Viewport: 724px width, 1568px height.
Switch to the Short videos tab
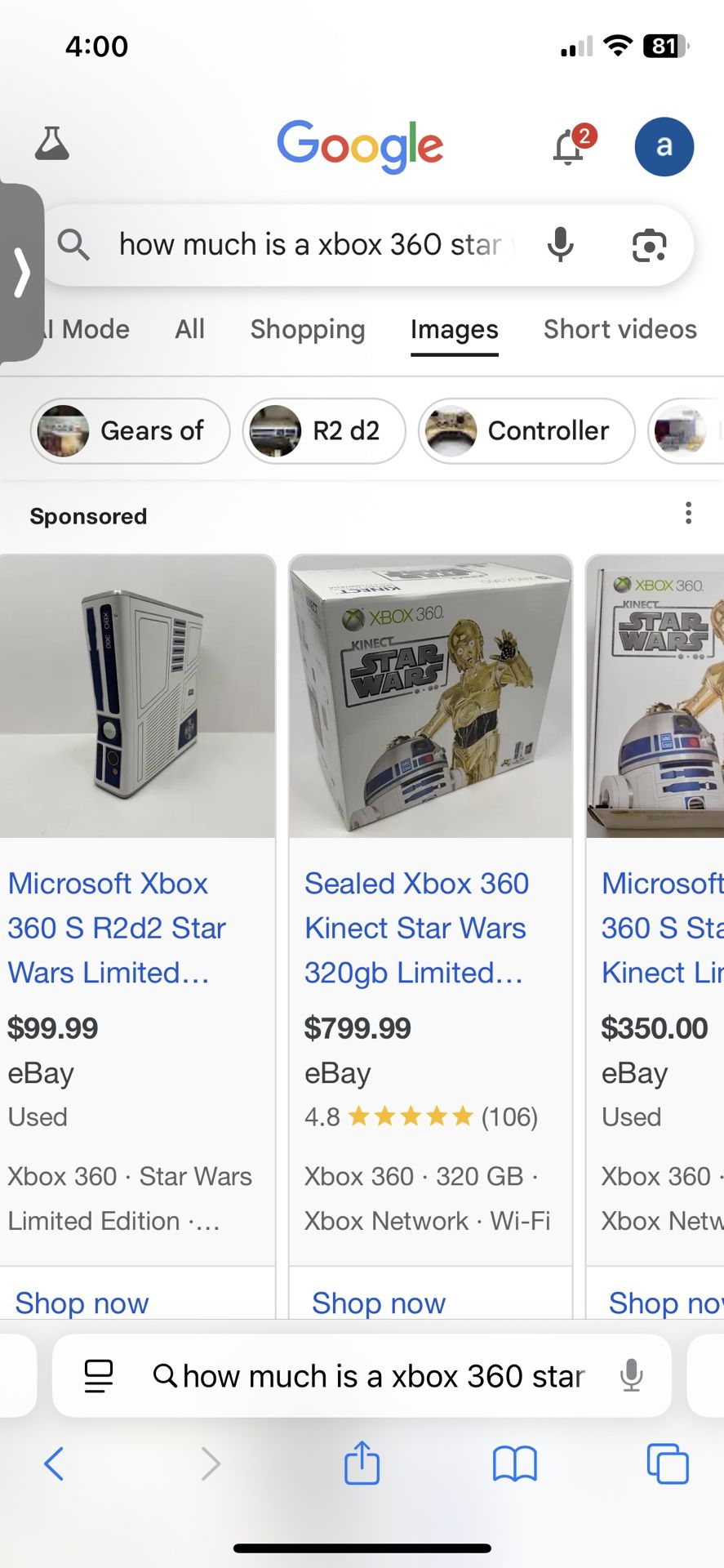[620, 329]
